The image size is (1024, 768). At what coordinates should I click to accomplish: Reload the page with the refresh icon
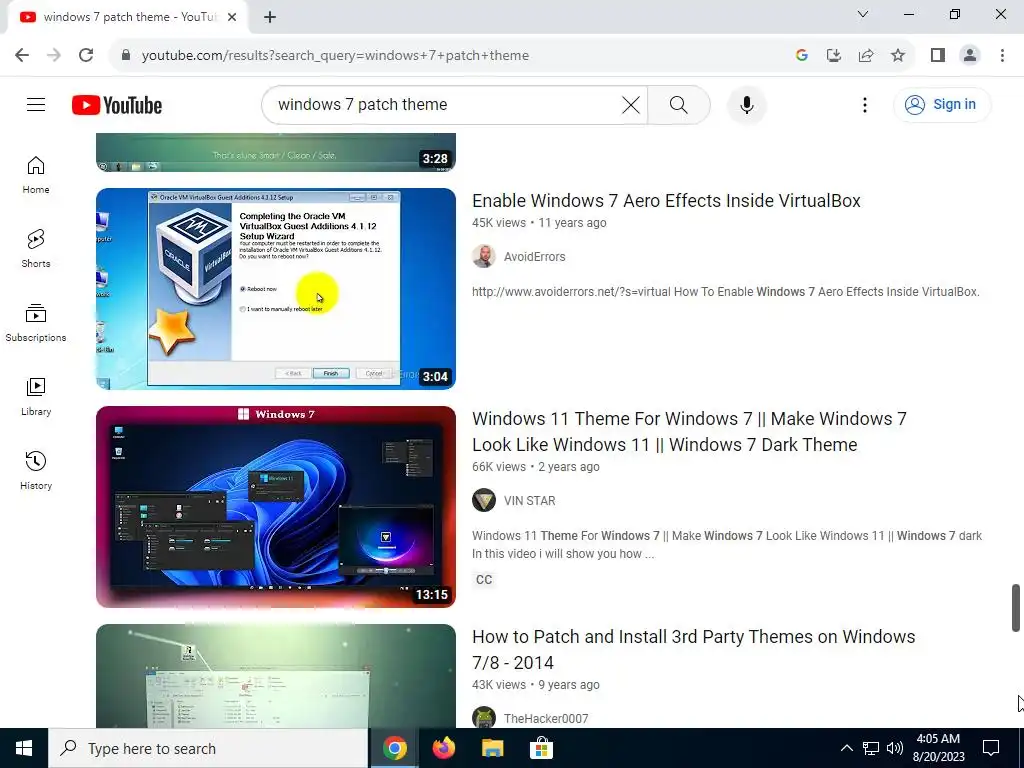point(86,56)
